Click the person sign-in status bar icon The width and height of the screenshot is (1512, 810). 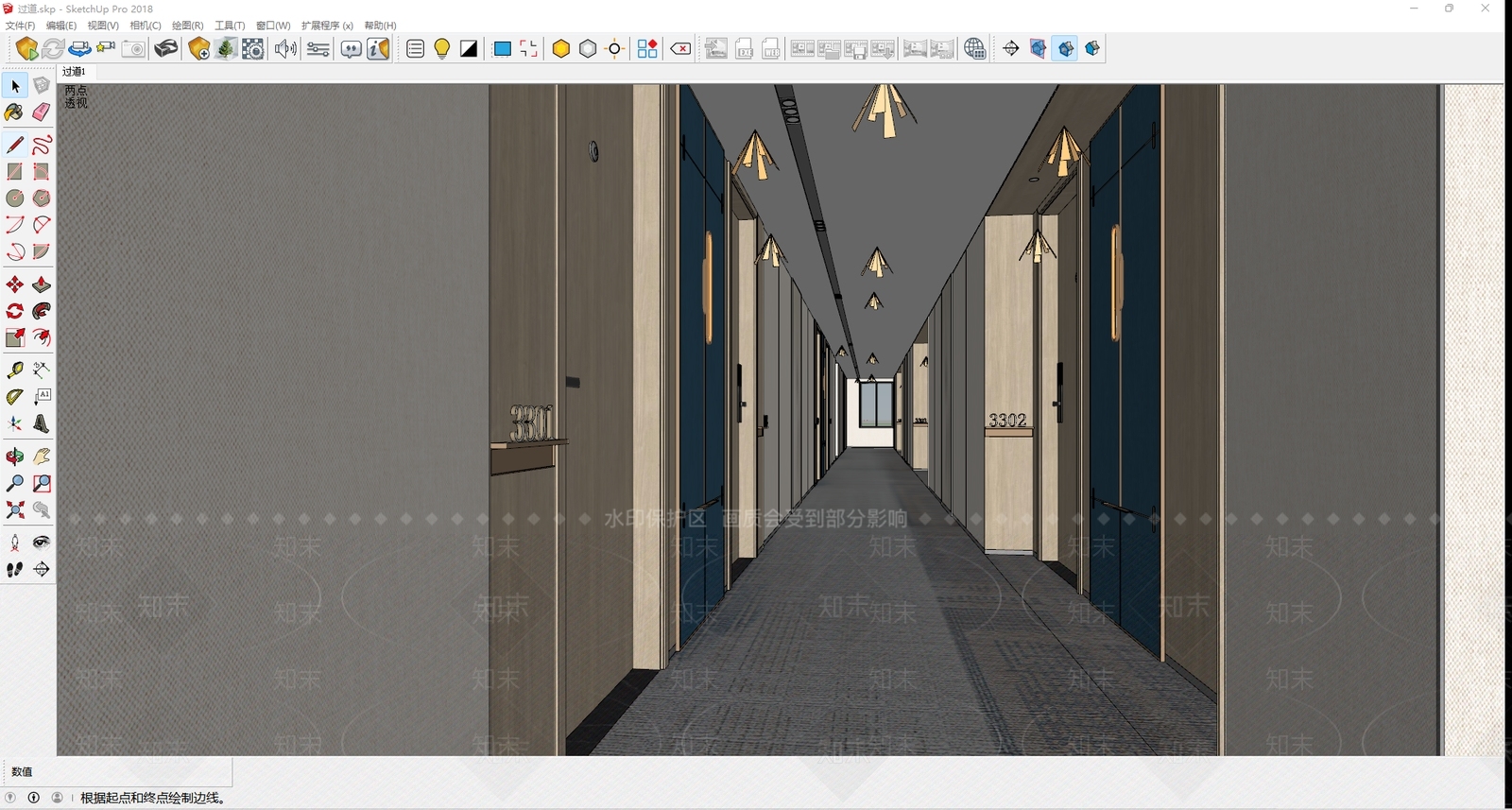pos(57,798)
